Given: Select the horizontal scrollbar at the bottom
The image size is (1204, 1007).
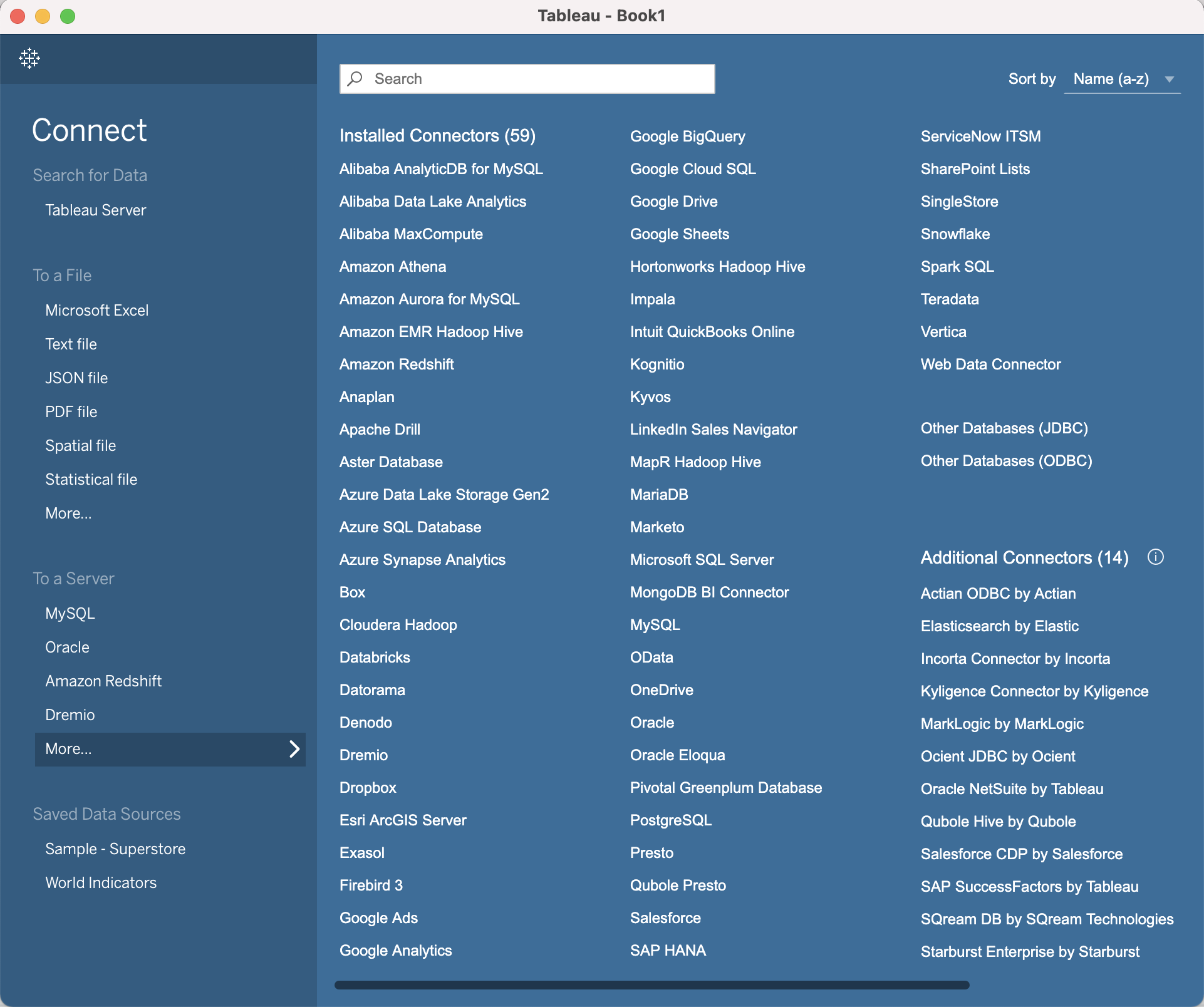Looking at the screenshot, I should 652,985.
